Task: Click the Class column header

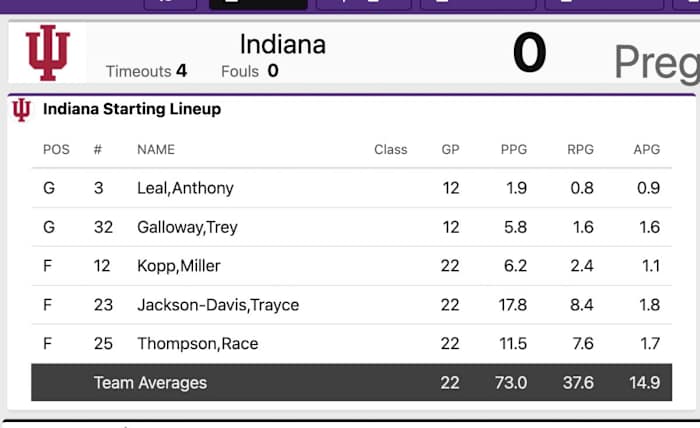Action: (x=391, y=150)
